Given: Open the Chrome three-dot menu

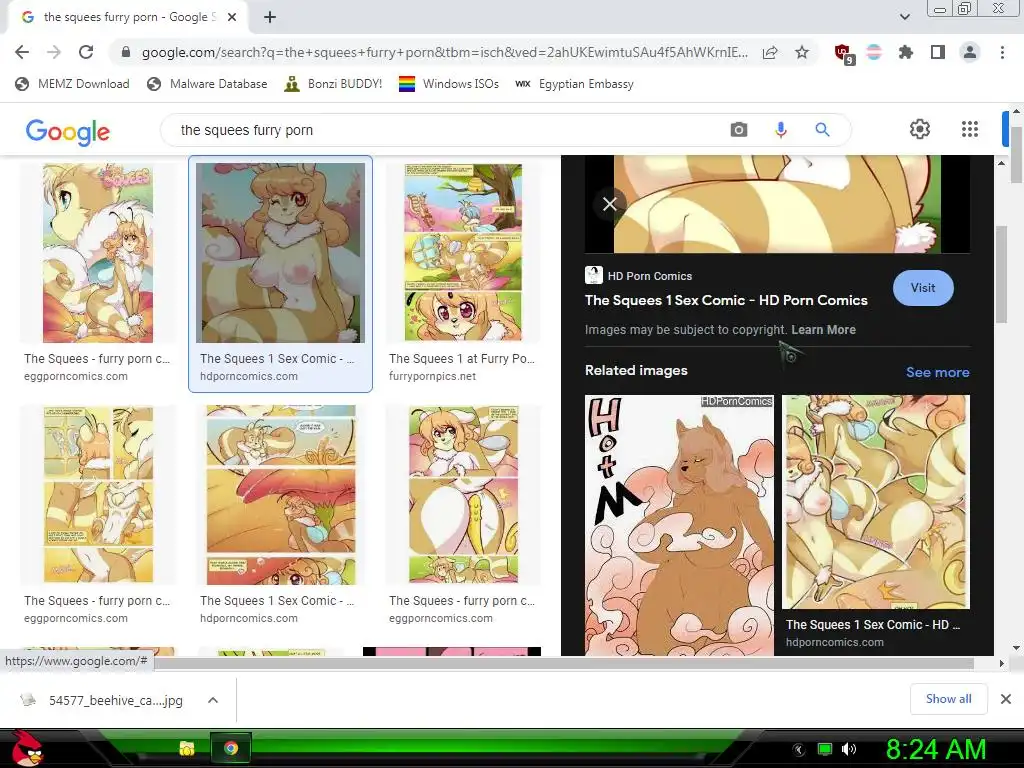Looking at the screenshot, I should [1002, 52].
